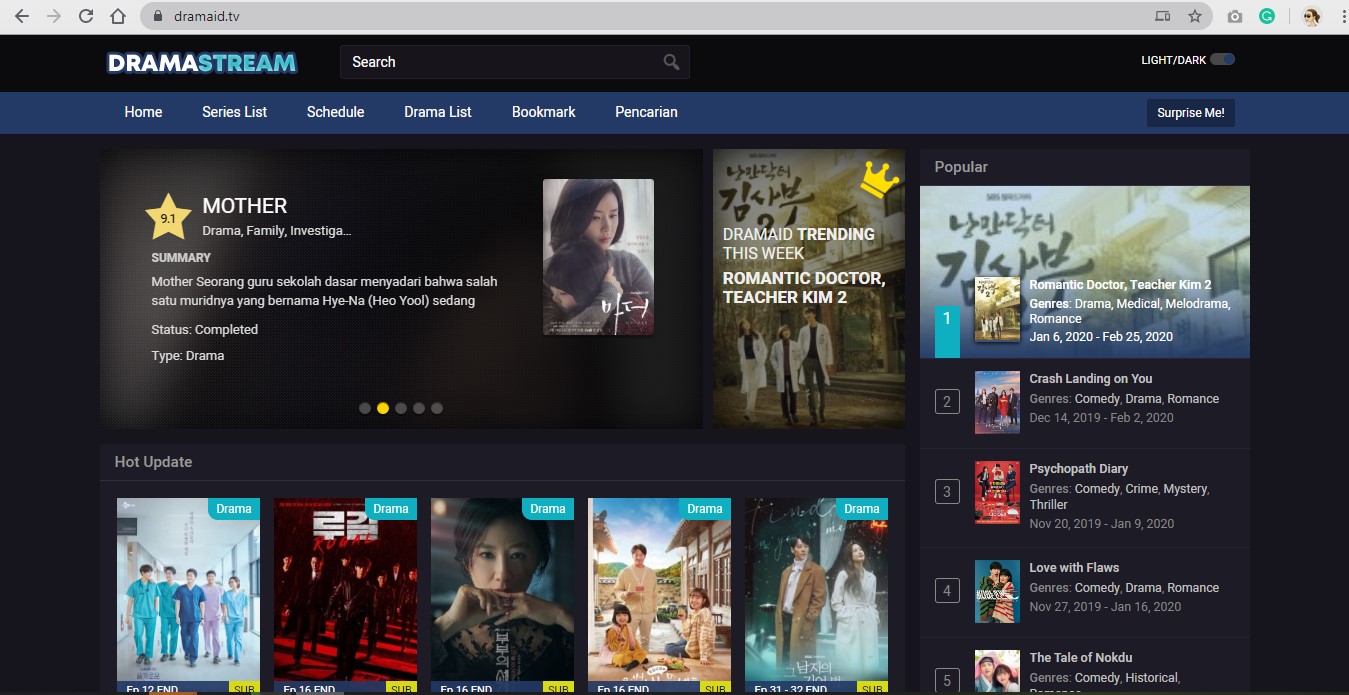Open family picnic poster Ep 16 END
1349x695 pixels.
(x=659, y=596)
